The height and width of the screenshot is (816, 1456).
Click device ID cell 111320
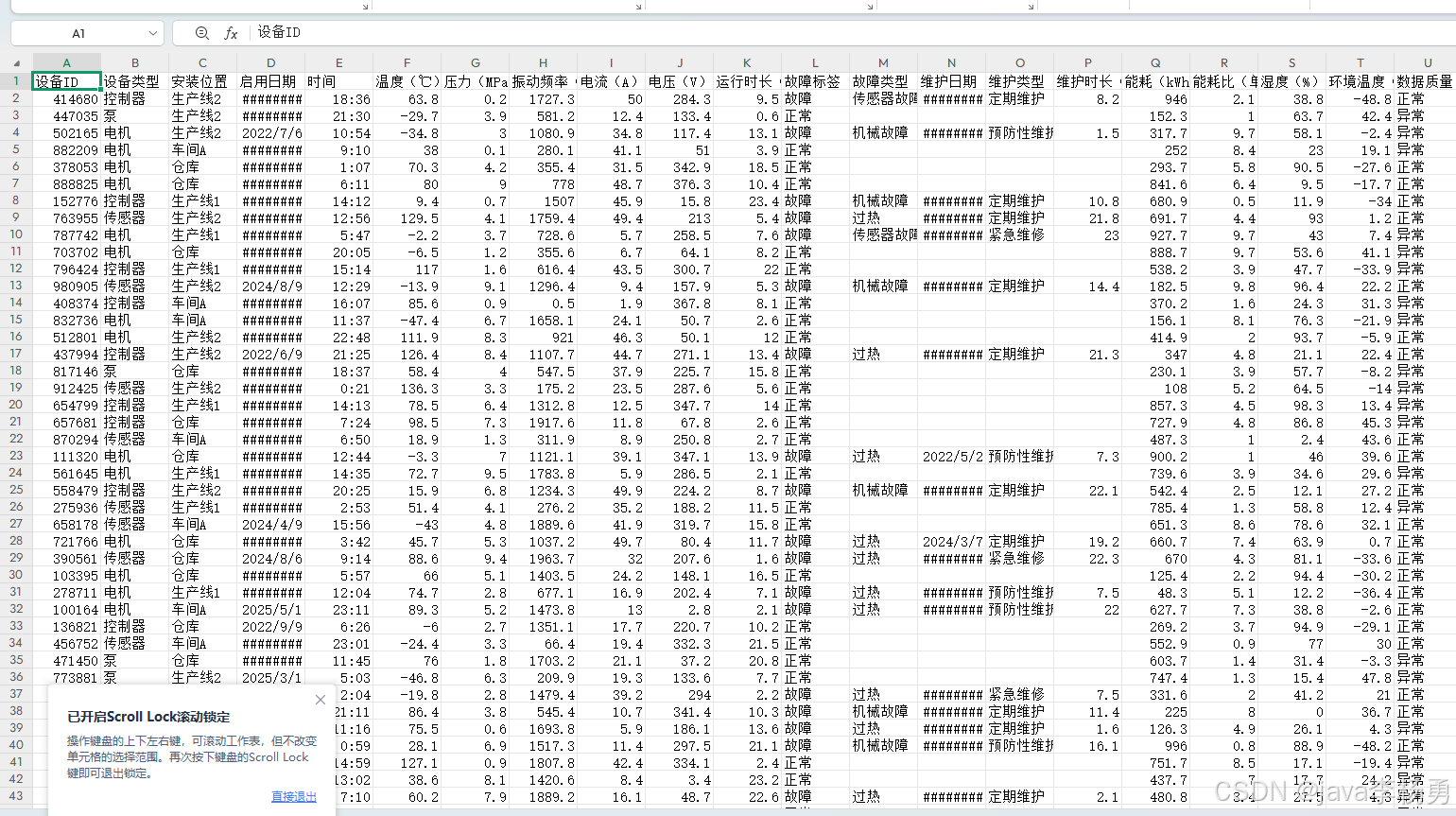point(66,456)
